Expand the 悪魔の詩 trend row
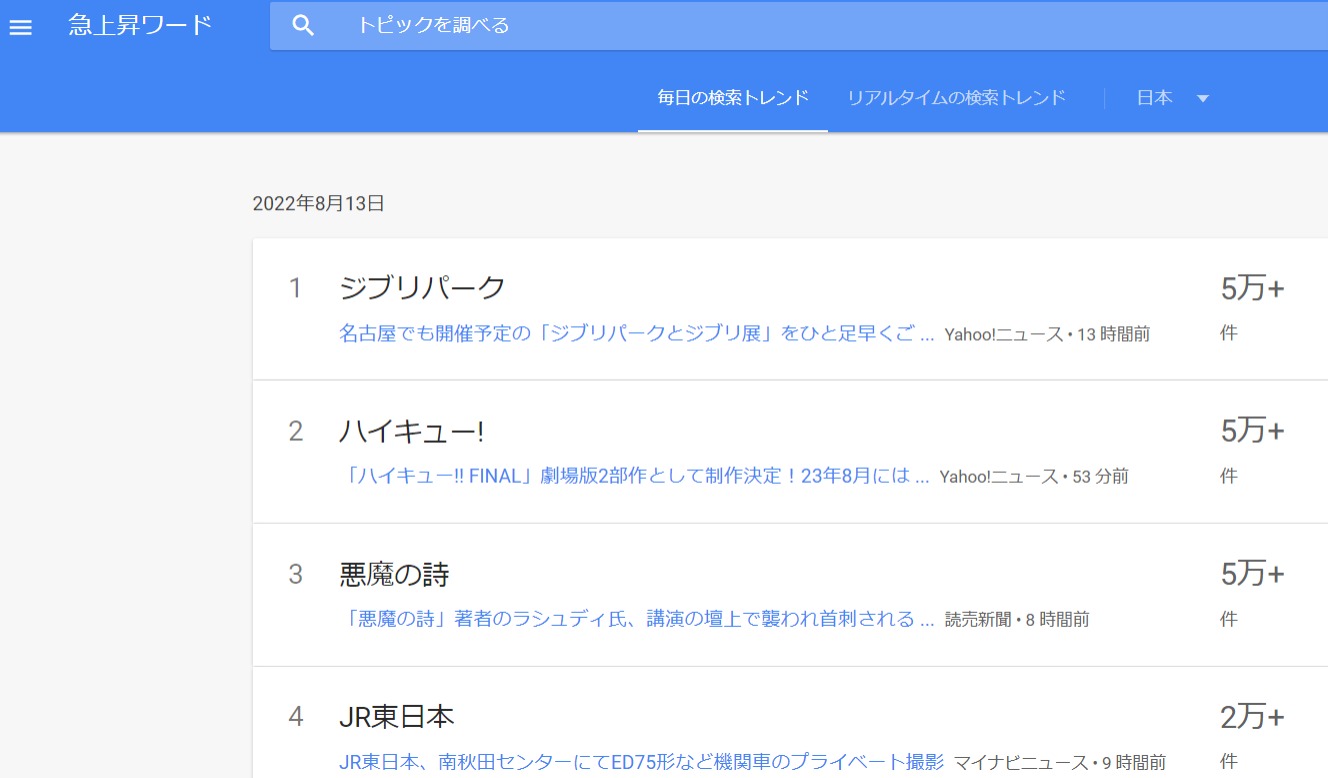 tap(790, 595)
